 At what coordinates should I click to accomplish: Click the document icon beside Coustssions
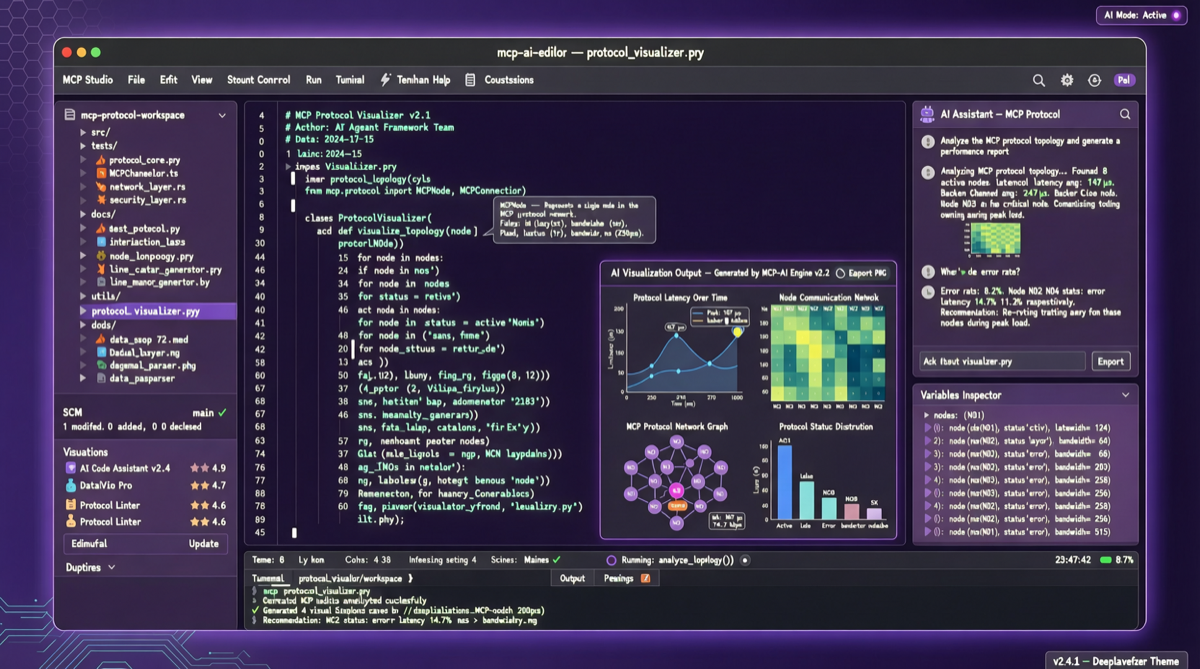(x=470, y=80)
